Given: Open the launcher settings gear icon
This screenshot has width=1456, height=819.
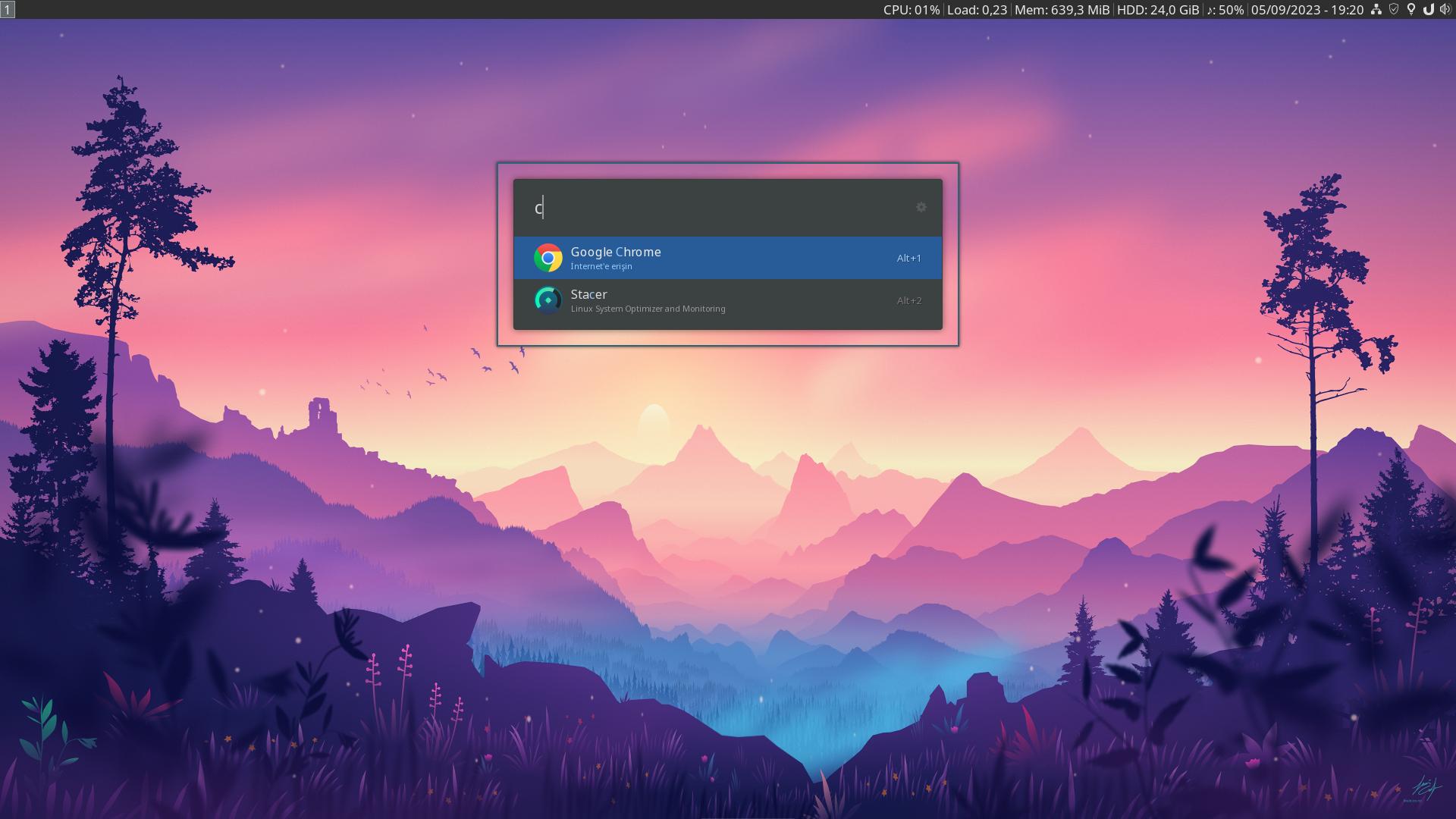Looking at the screenshot, I should (x=921, y=207).
